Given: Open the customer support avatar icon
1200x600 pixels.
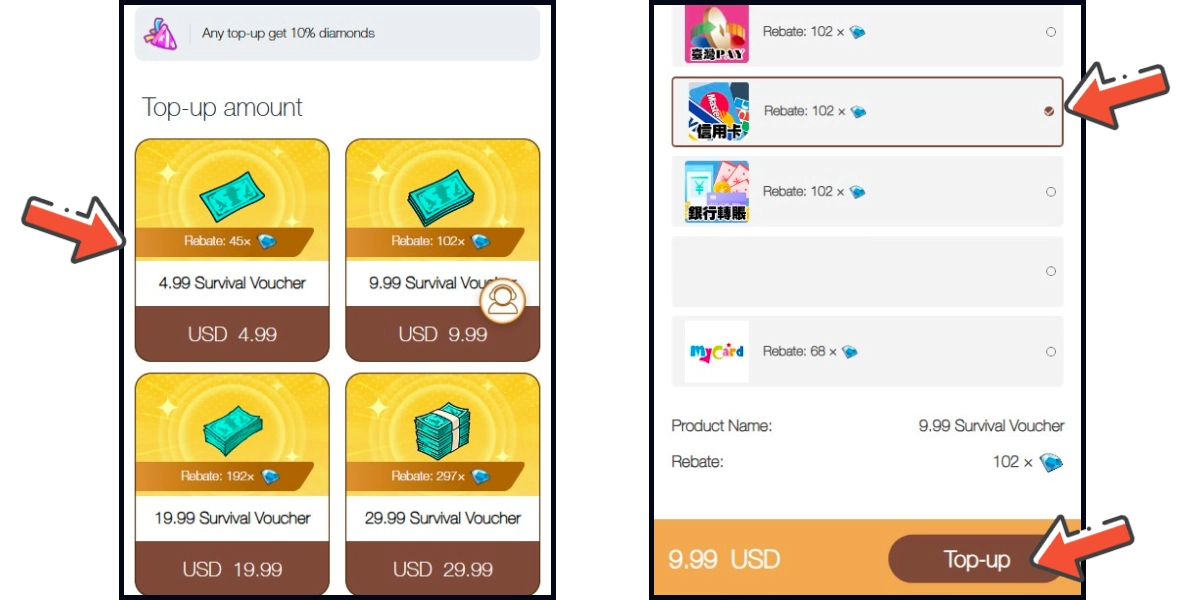Looking at the screenshot, I should [x=503, y=301].
